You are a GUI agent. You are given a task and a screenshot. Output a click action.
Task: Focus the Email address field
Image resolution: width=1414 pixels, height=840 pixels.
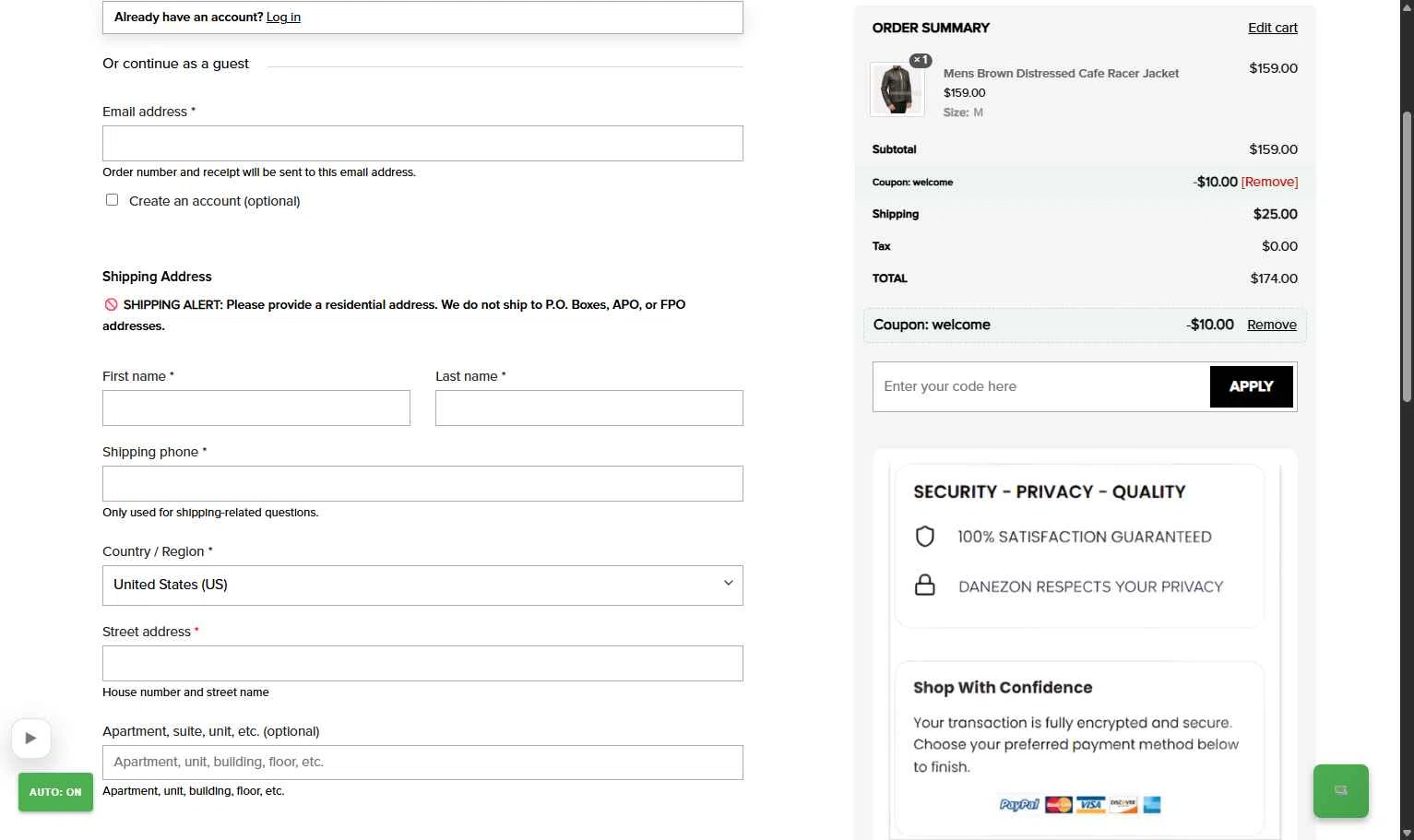point(422,144)
